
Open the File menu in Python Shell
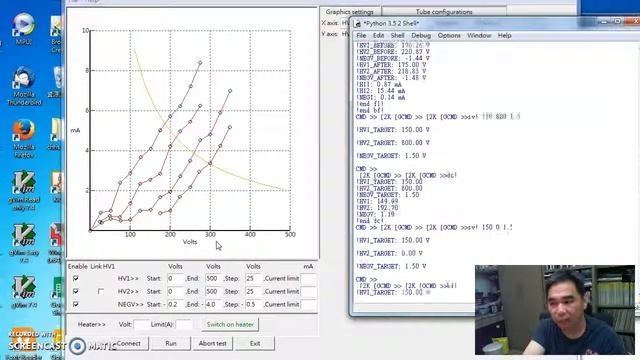tap(361, 36)
